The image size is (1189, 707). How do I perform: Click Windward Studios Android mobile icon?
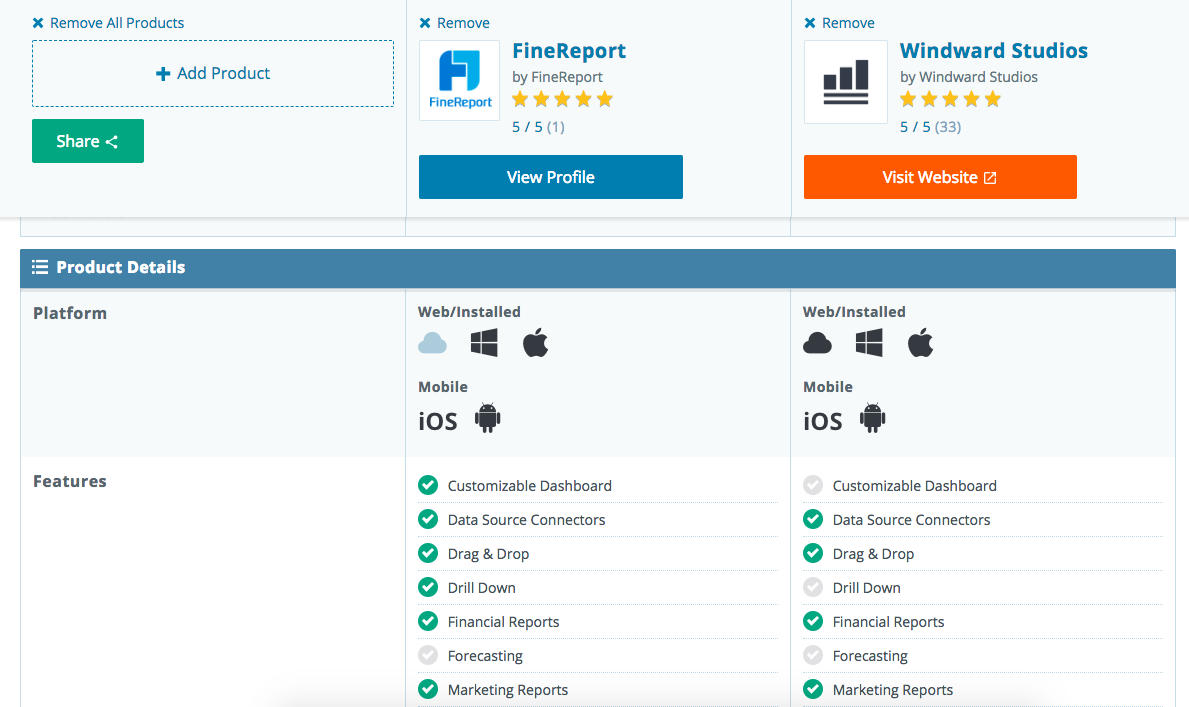click(x=873, y=418)
